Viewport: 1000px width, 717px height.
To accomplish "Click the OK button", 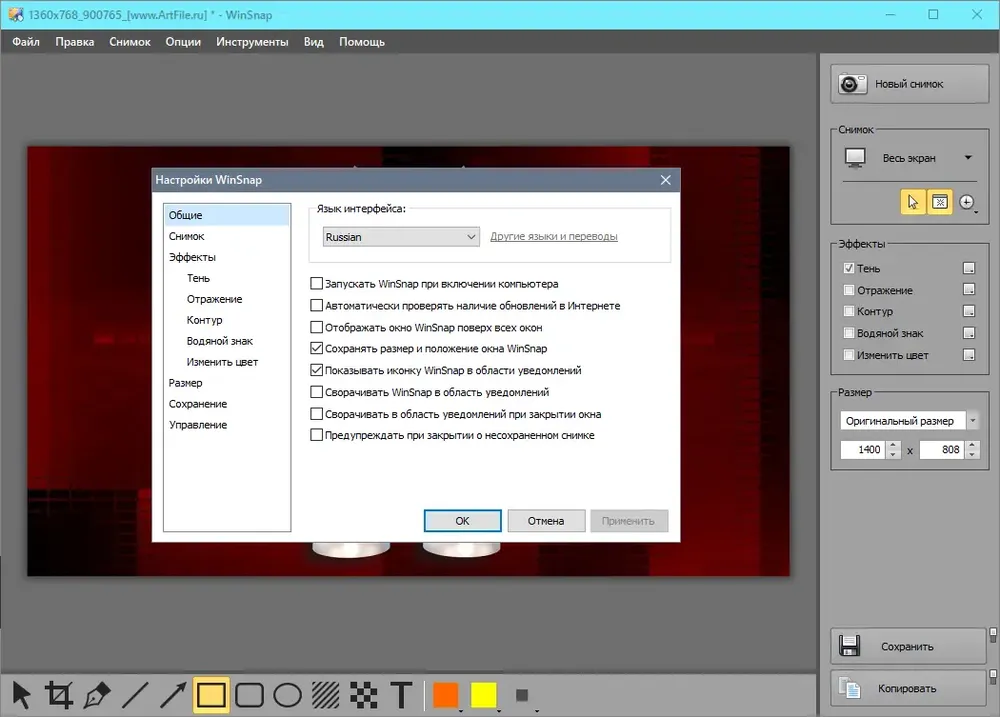I will [462, 521].
